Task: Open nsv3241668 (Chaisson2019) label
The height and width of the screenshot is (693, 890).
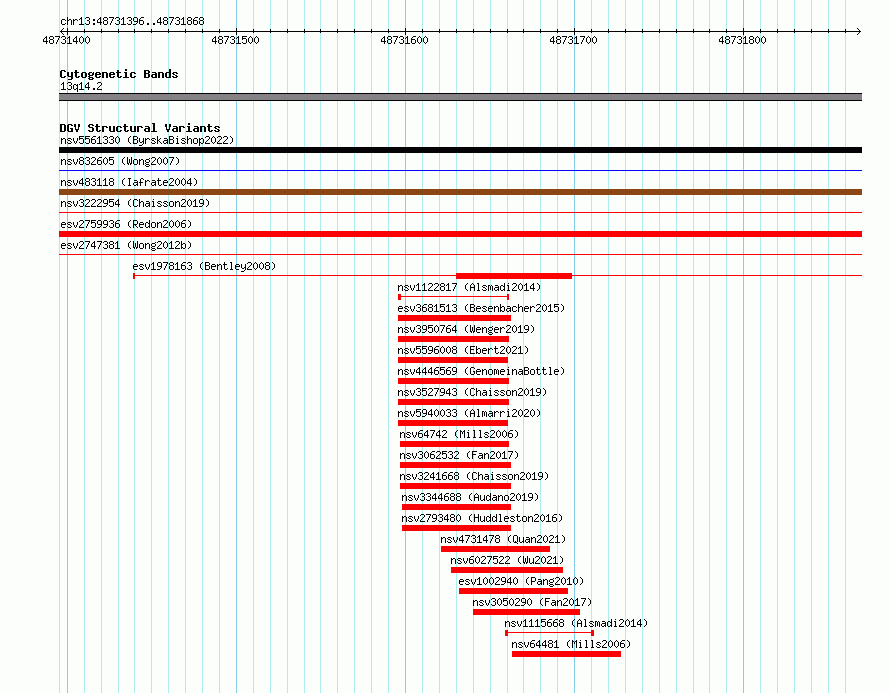Action: (474, 476)
